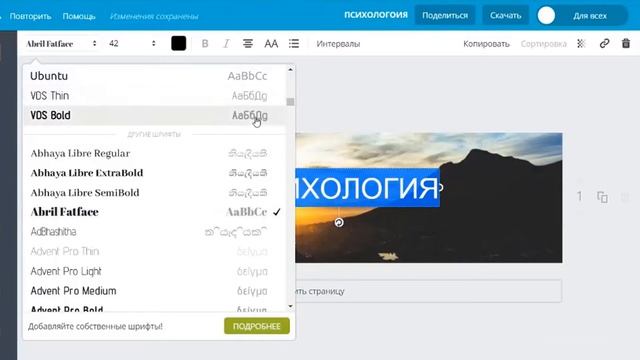
Task: Open text alignment options
Action: (248, 44)
